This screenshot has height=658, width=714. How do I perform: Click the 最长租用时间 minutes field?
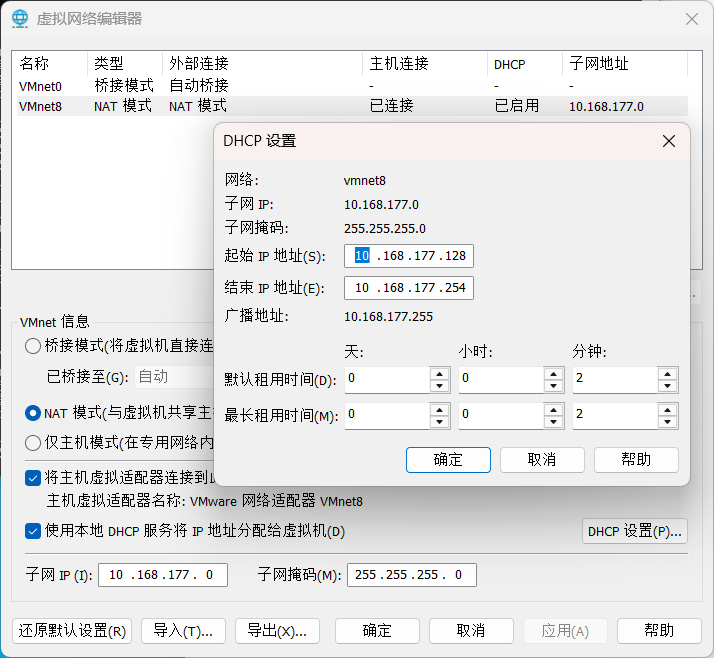click(615, 416)
